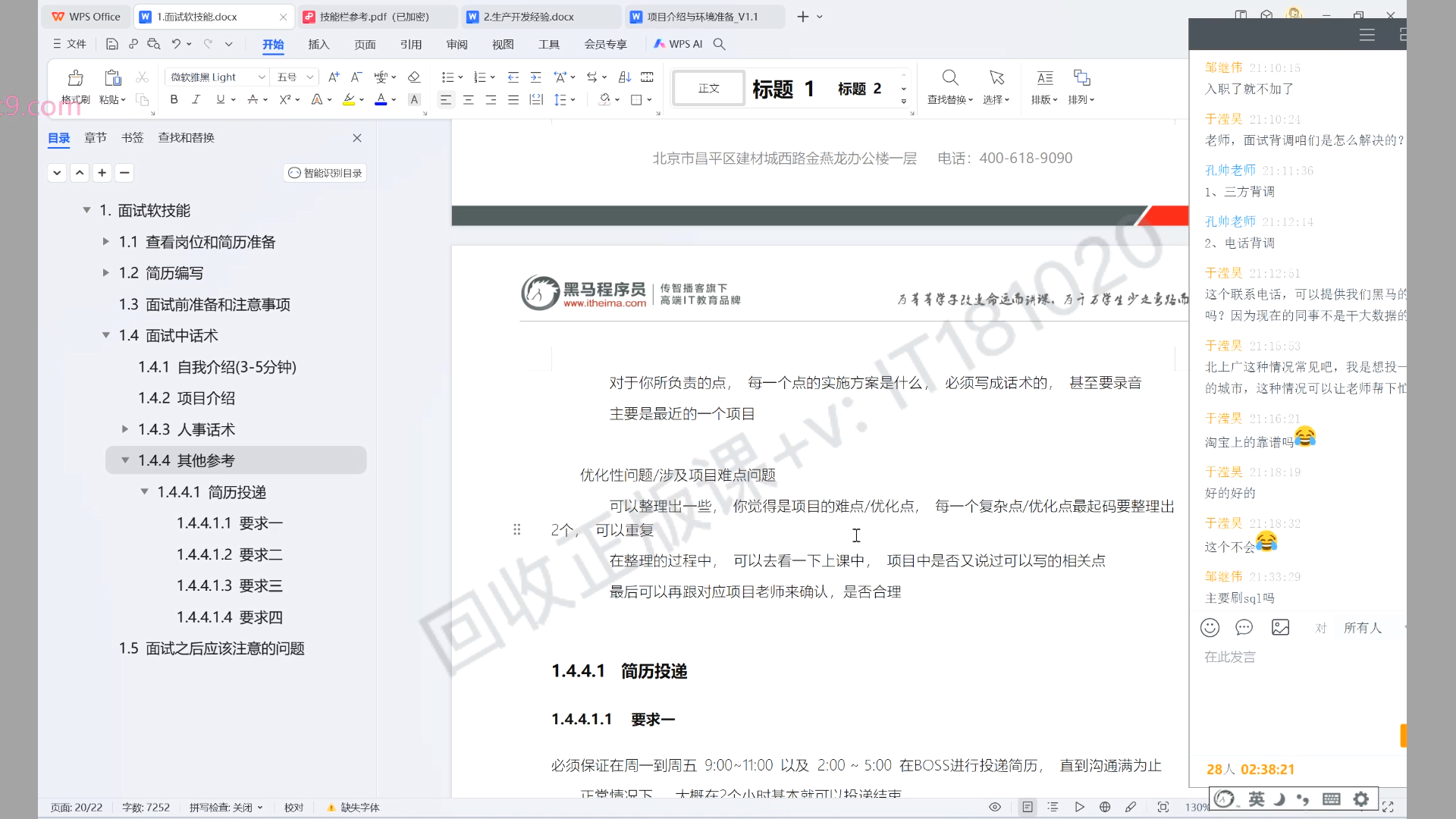Click the emoji smiley icon in chat
This screenshot has height=819, width=1456.
click(x=1210, y=627)
